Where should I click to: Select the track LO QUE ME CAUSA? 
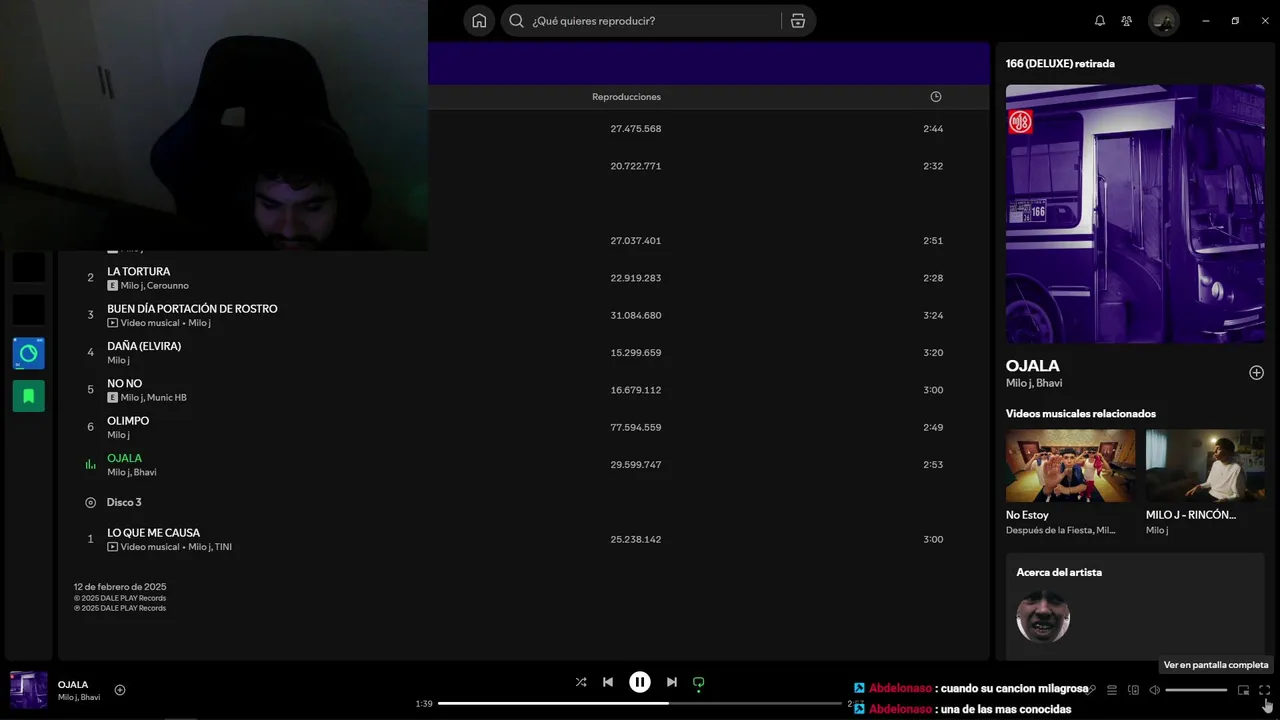153,533
